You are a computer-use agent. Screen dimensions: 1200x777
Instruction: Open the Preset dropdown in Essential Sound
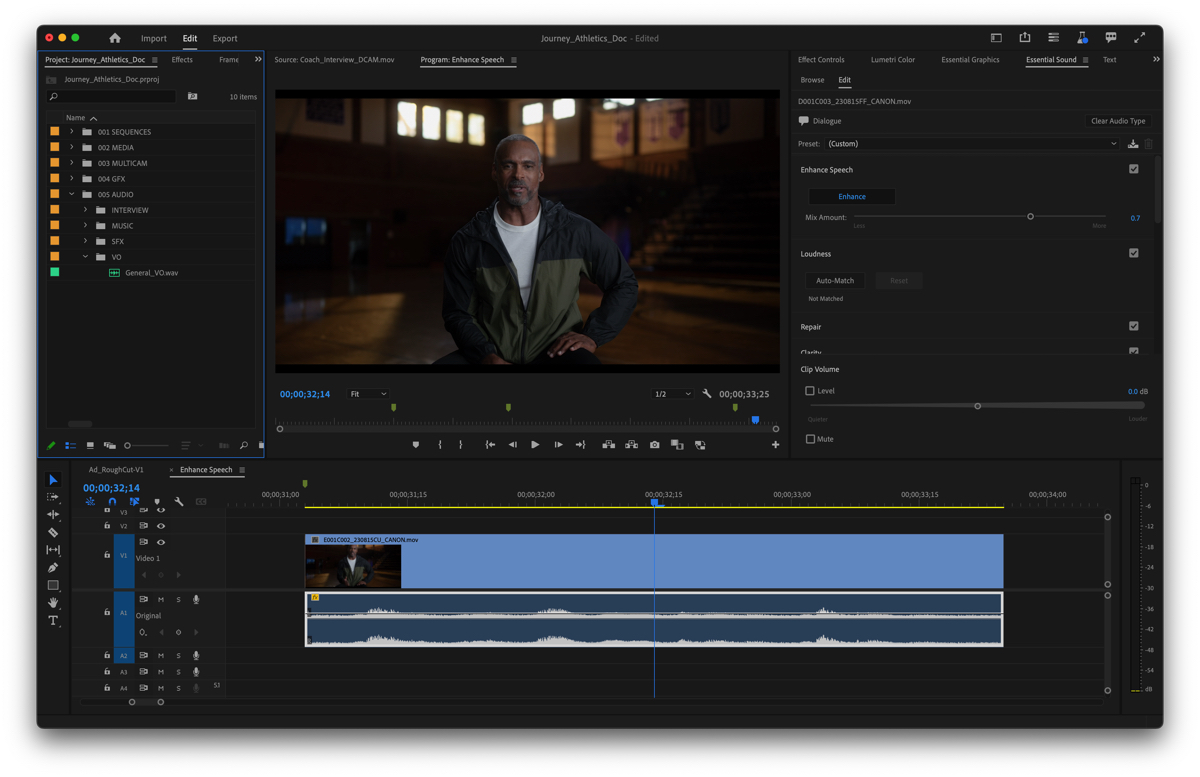pos(971,144)
